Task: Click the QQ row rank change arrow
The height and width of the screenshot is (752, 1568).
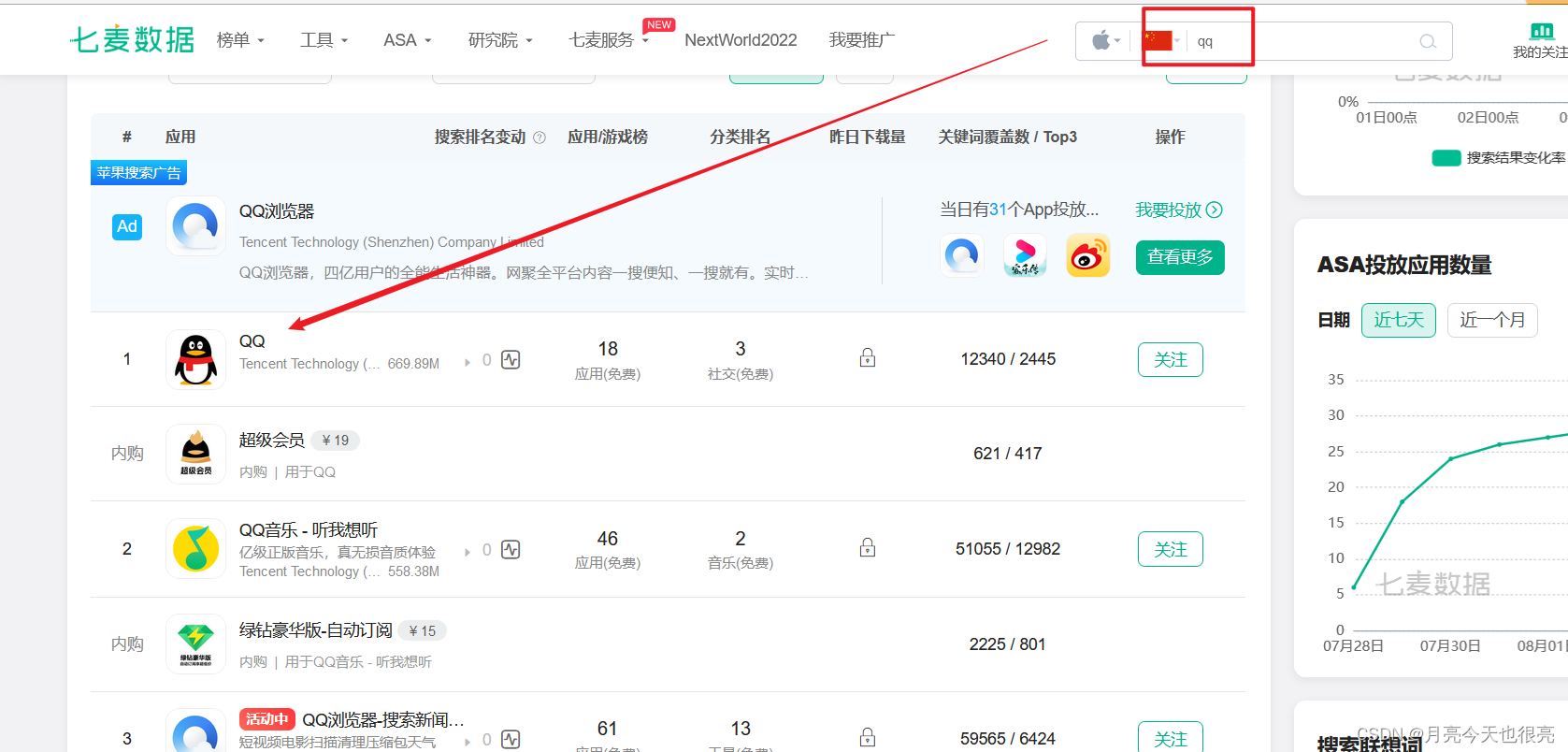Action: pos(468,362)
